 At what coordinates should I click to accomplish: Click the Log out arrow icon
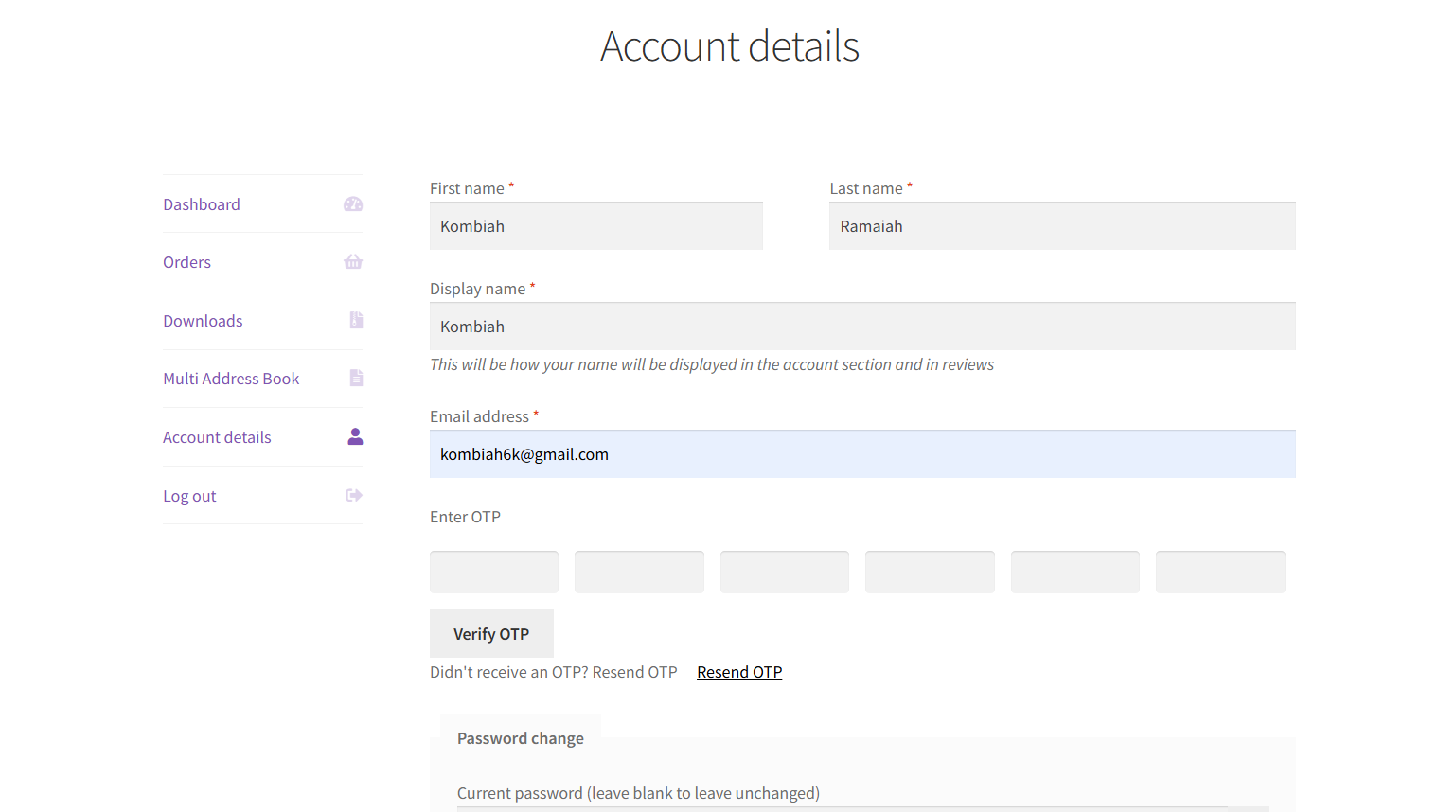(x=354, y=495)
